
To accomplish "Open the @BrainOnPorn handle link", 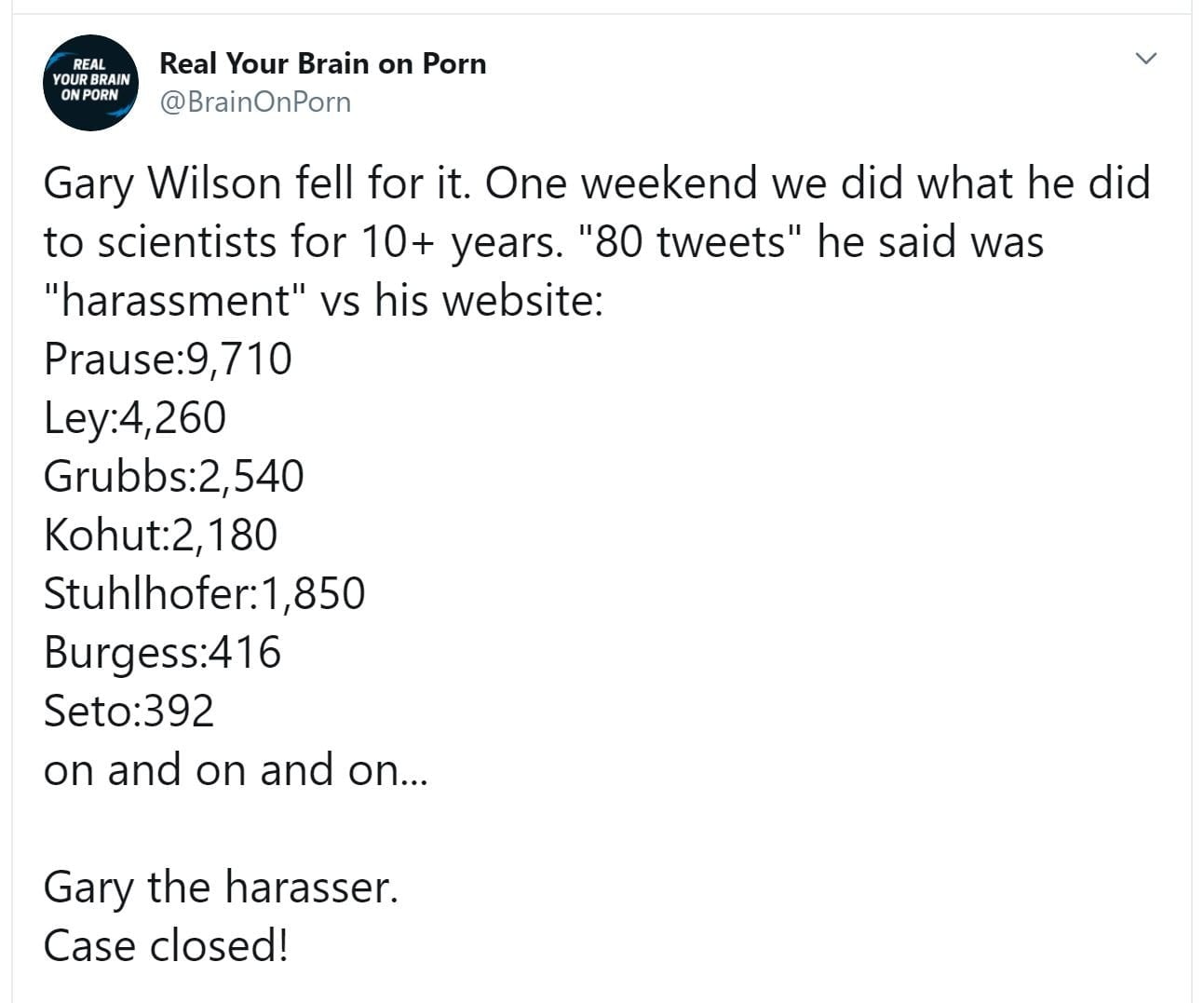I will [x=255, y=102].
